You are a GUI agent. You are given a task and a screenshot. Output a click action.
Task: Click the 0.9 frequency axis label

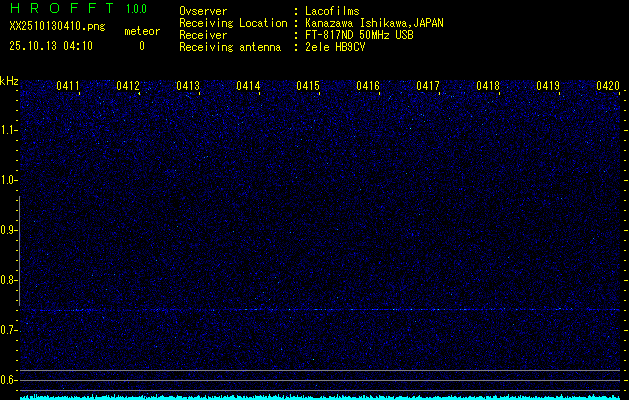tap(9, 230)
